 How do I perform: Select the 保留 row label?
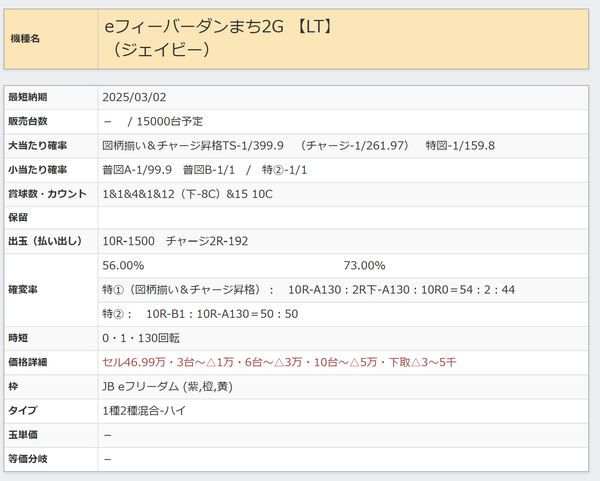[18, 218]
